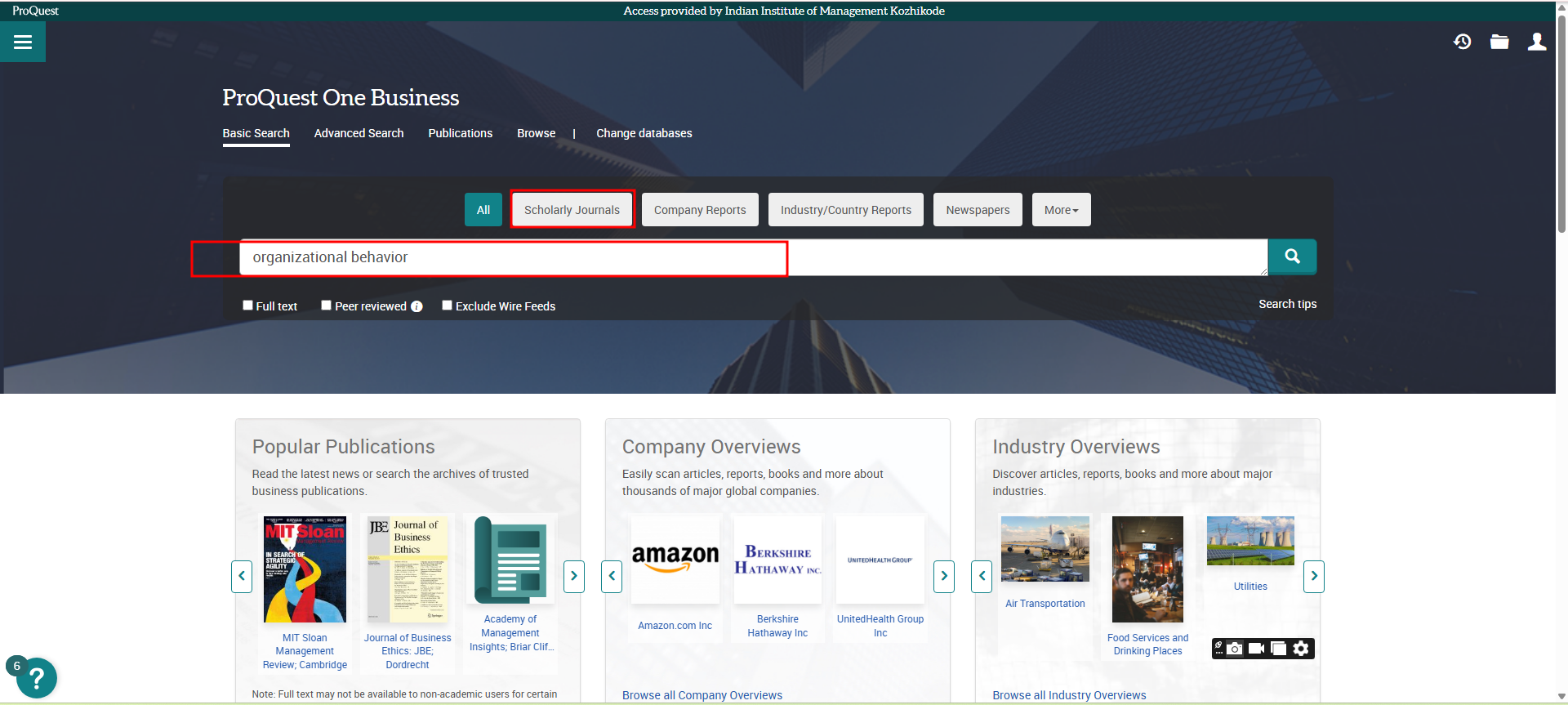1568x705 pixels.
Task: Tick the Peer reviewed checkbox
Action: 326,306
